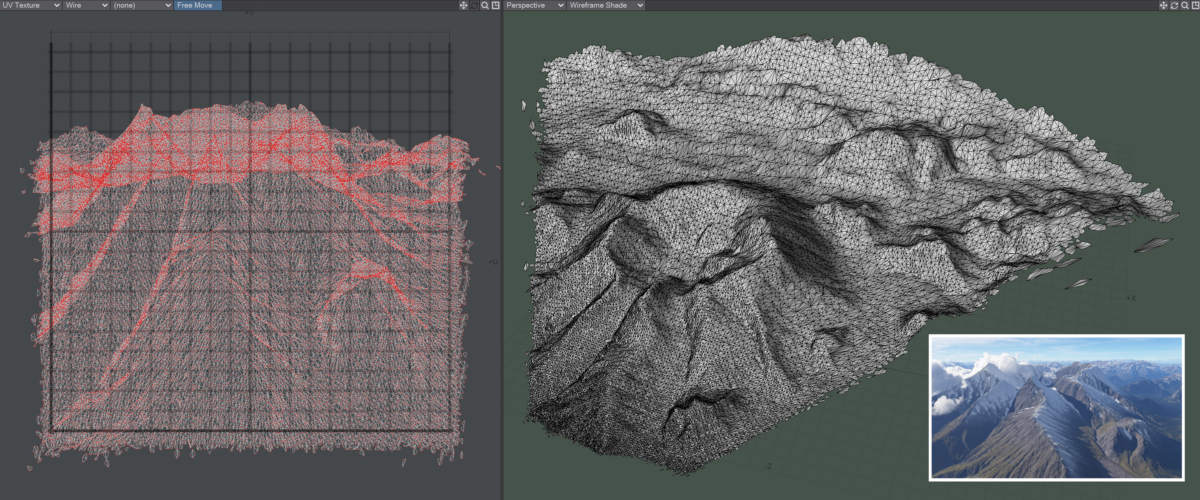Toggle the Free Move button
Screen dimensions: 1200x500
click(197, 5)
